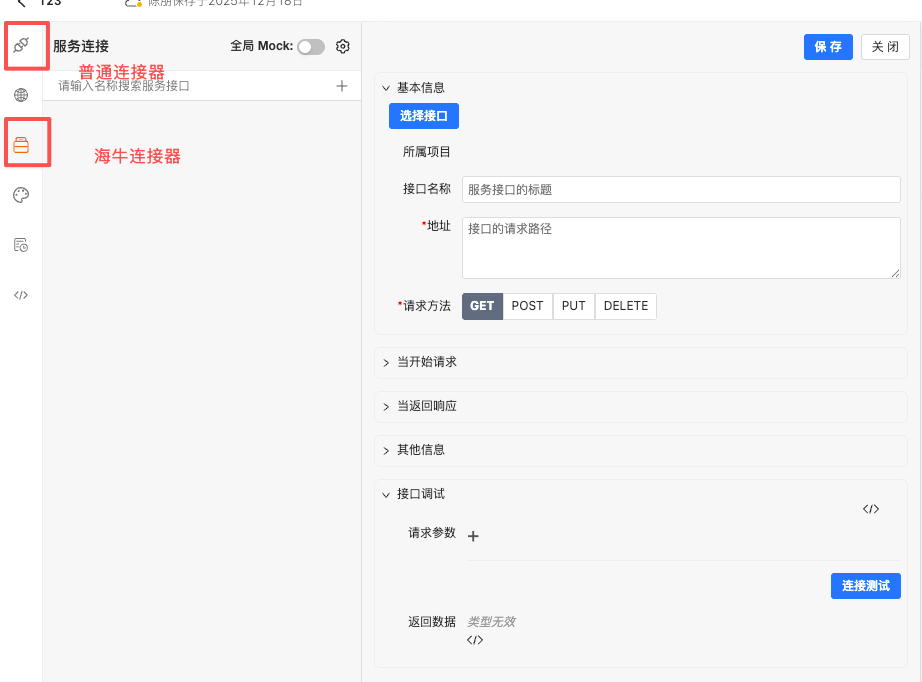Open the orange Hainiu connector icon
This screenshot has width=922, height=682.
(x=21, y=145)
